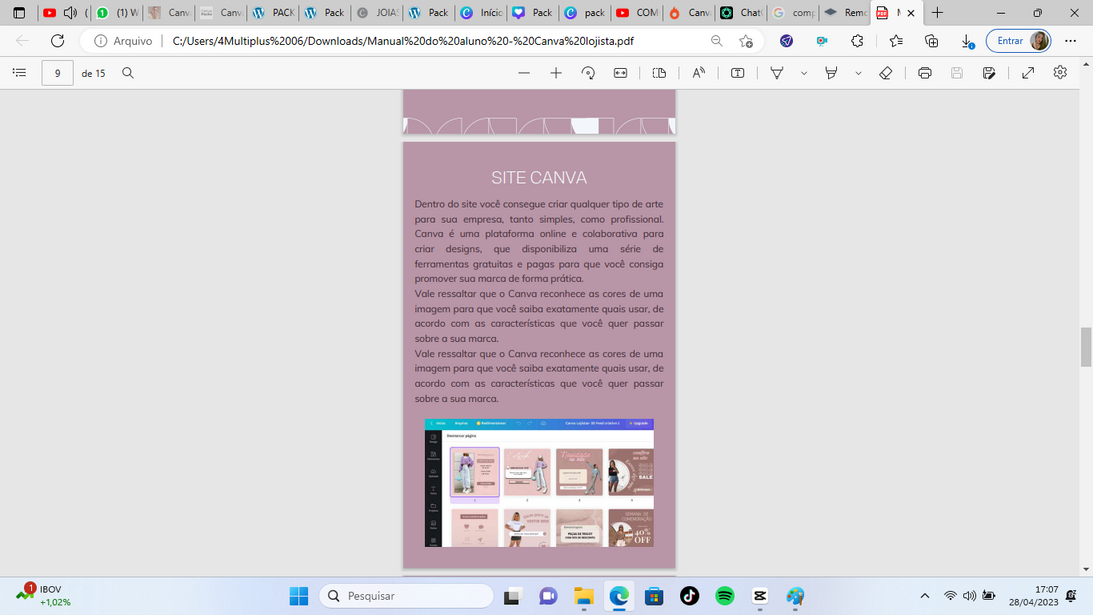Screen dimensions: 1093x615
Task: Open the Favorites list
Action: (x=896, y=41)
